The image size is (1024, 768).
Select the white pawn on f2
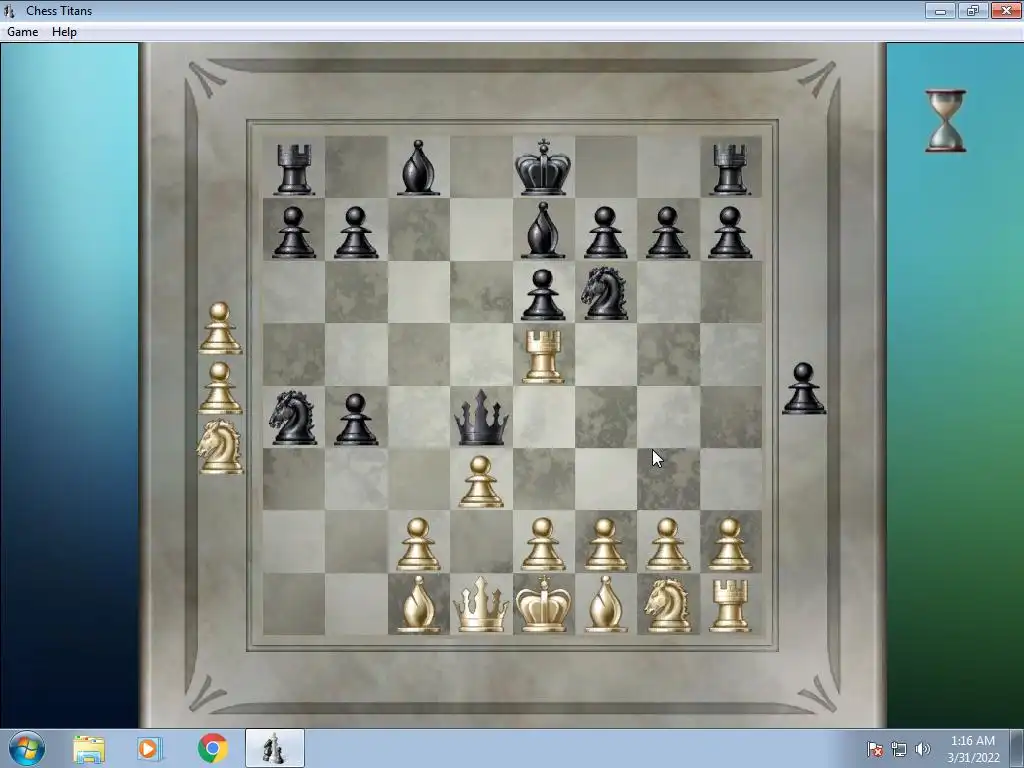click(605, 545)
